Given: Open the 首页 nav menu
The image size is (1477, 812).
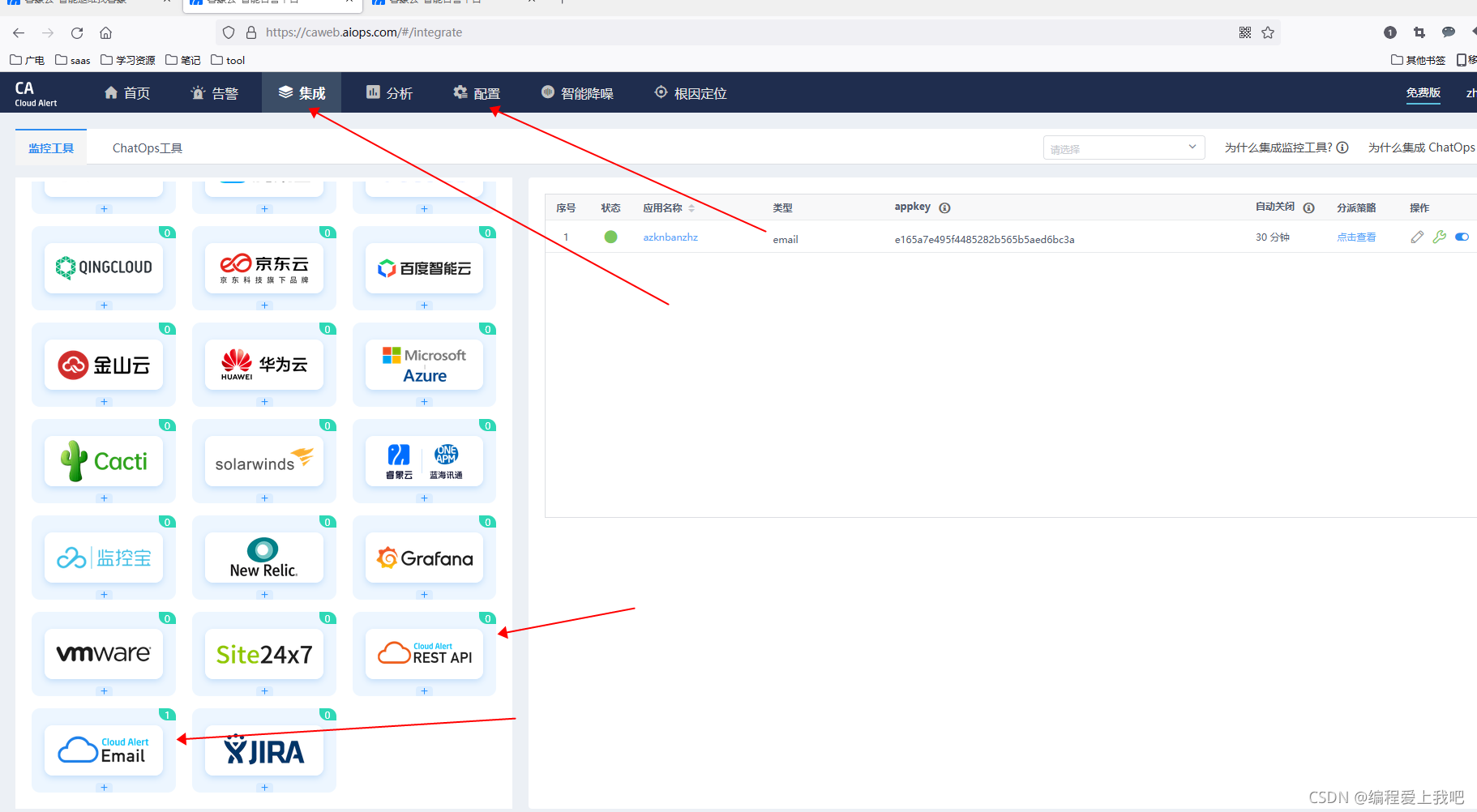Looking at the screenshot, I should tap(127, 93).
